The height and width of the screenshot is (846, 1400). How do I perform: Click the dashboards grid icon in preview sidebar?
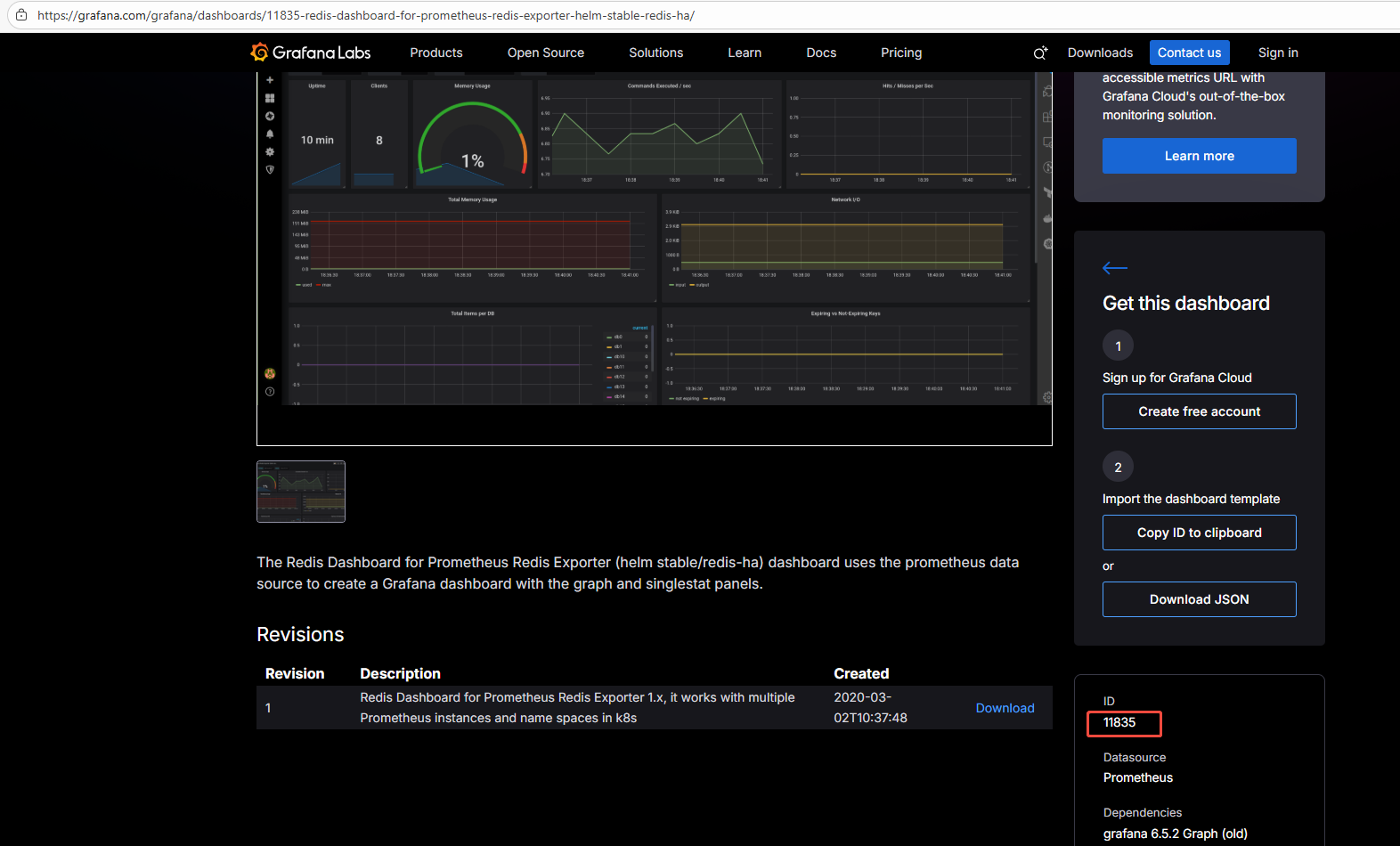270,98
